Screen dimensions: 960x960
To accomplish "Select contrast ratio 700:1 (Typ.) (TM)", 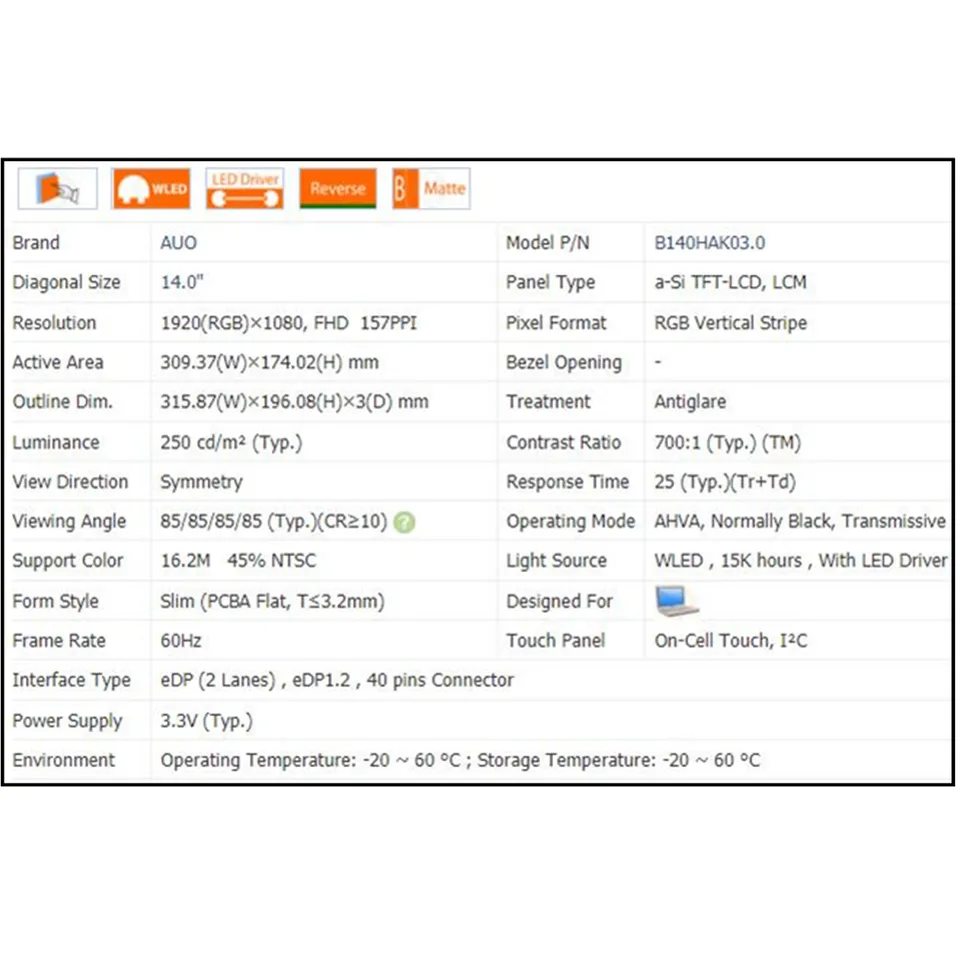I will click(727, 443).
